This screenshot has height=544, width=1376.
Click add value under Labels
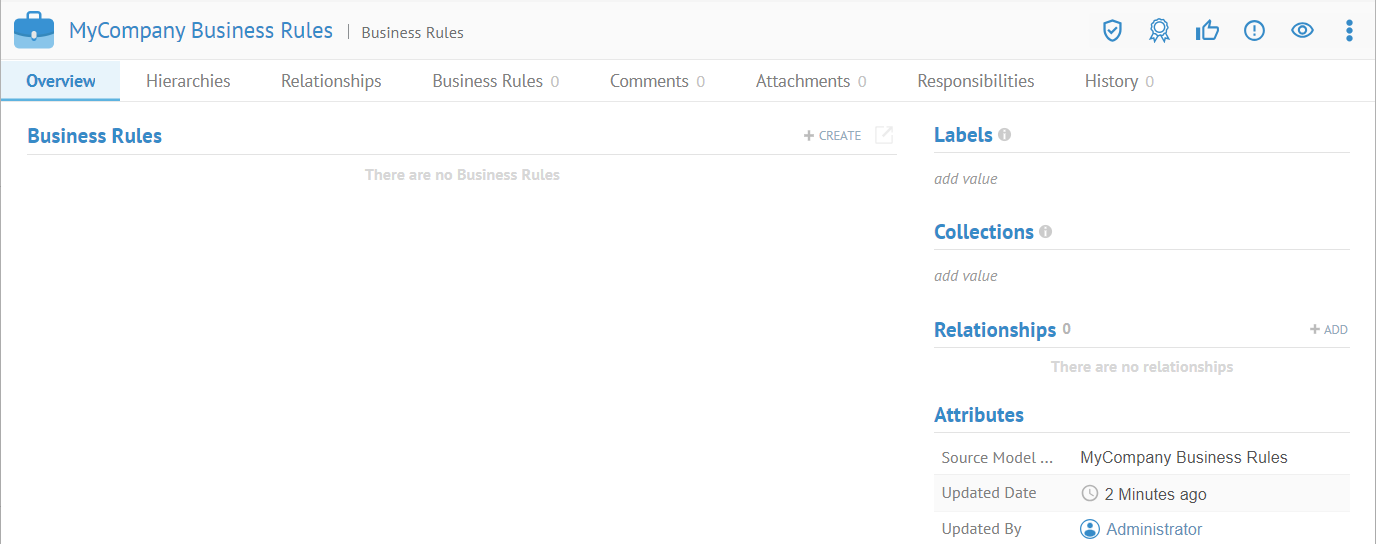point(966,179)
